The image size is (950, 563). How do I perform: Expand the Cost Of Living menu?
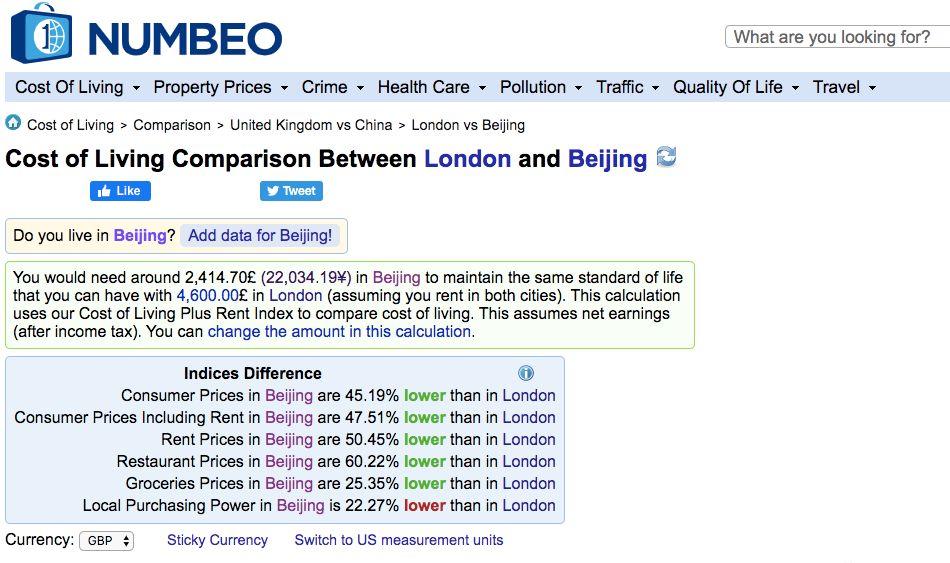[77, 87]
